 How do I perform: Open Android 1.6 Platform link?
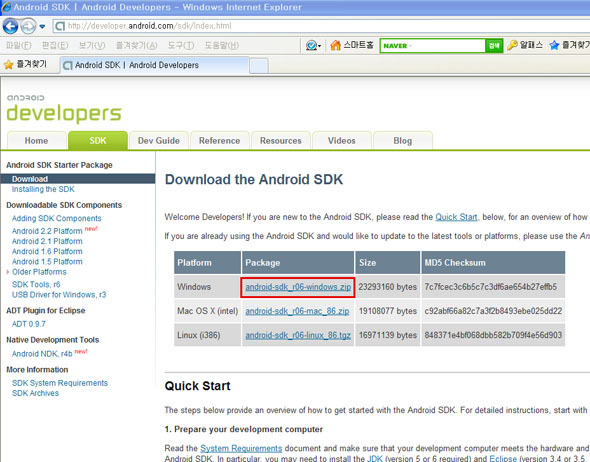(47, 251)
